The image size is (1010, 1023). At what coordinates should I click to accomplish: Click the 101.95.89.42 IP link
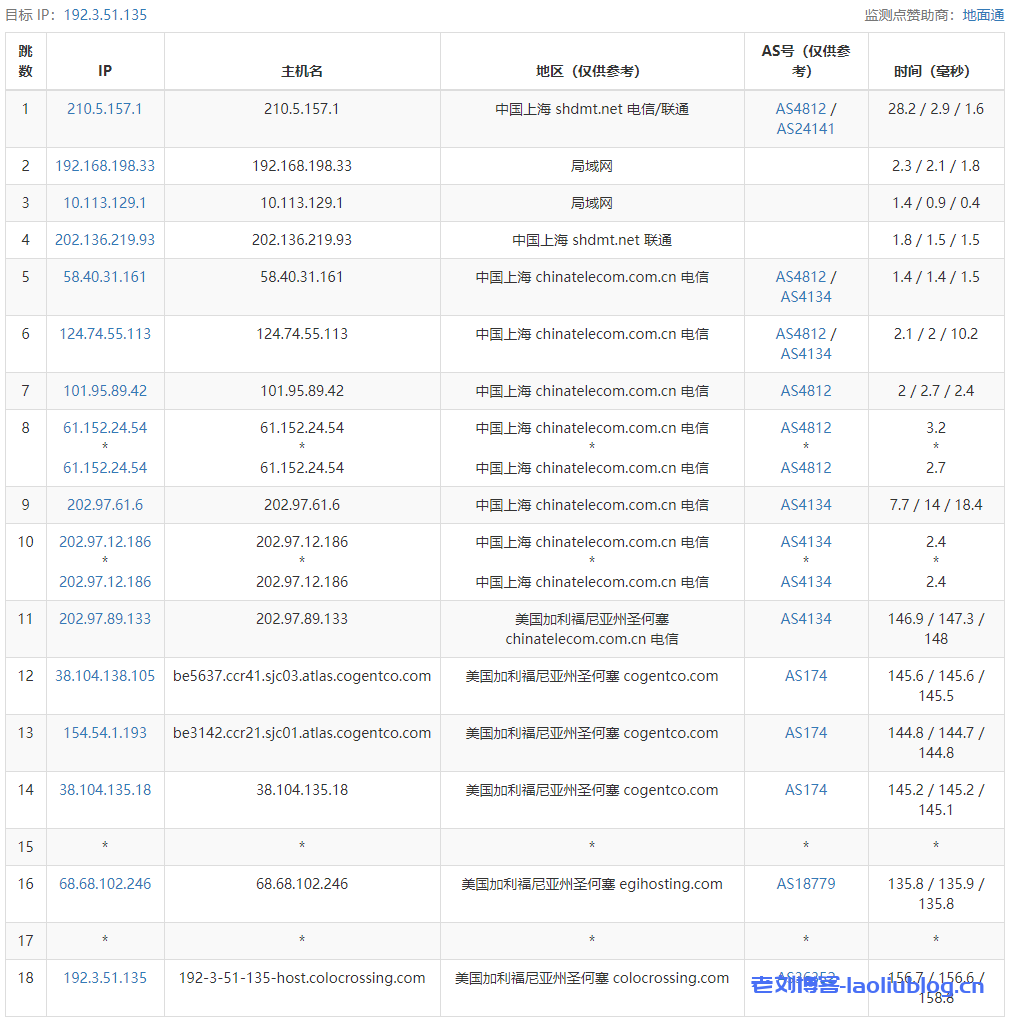105,391
